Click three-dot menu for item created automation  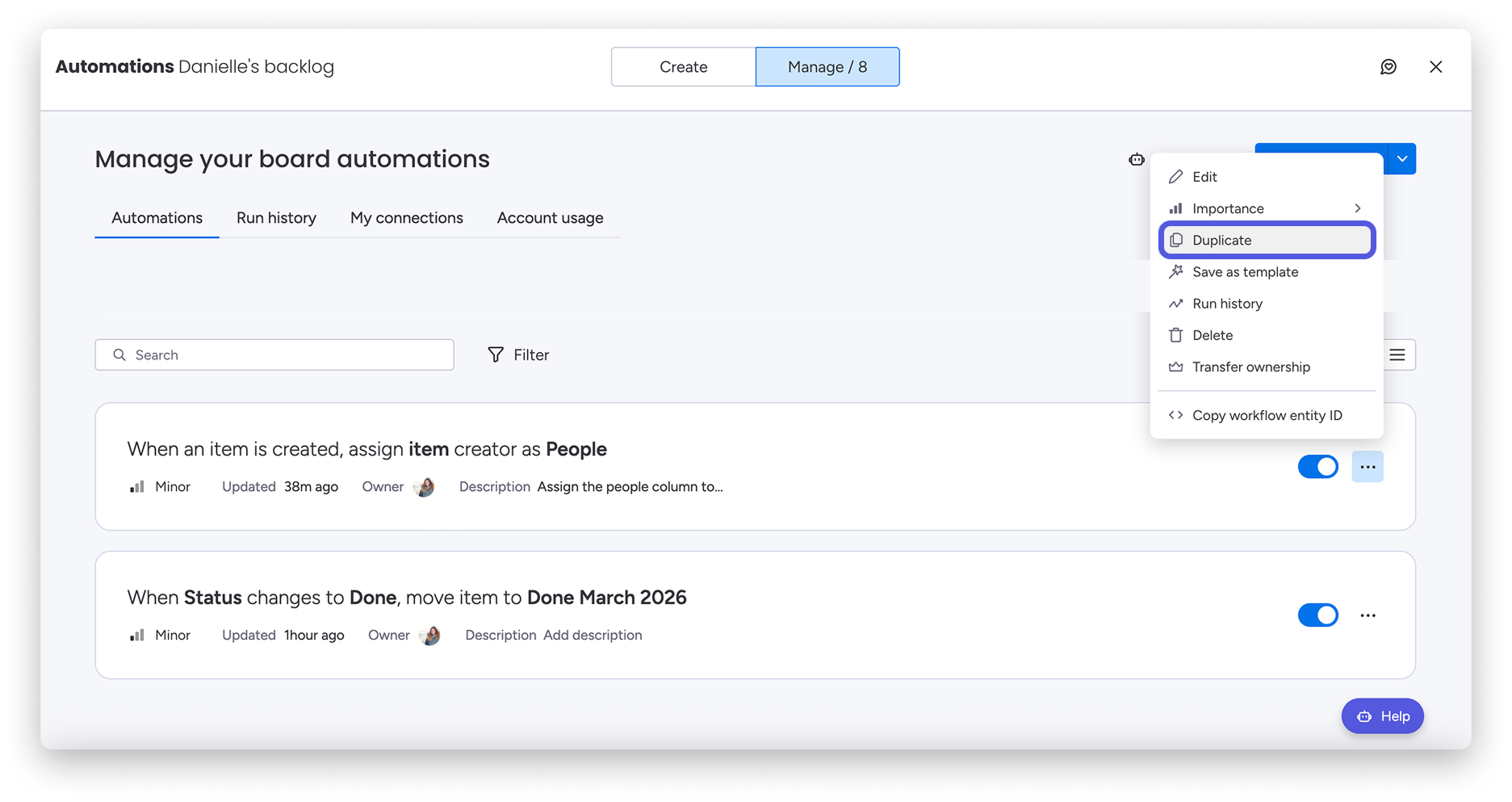[x=1367, y=467]
